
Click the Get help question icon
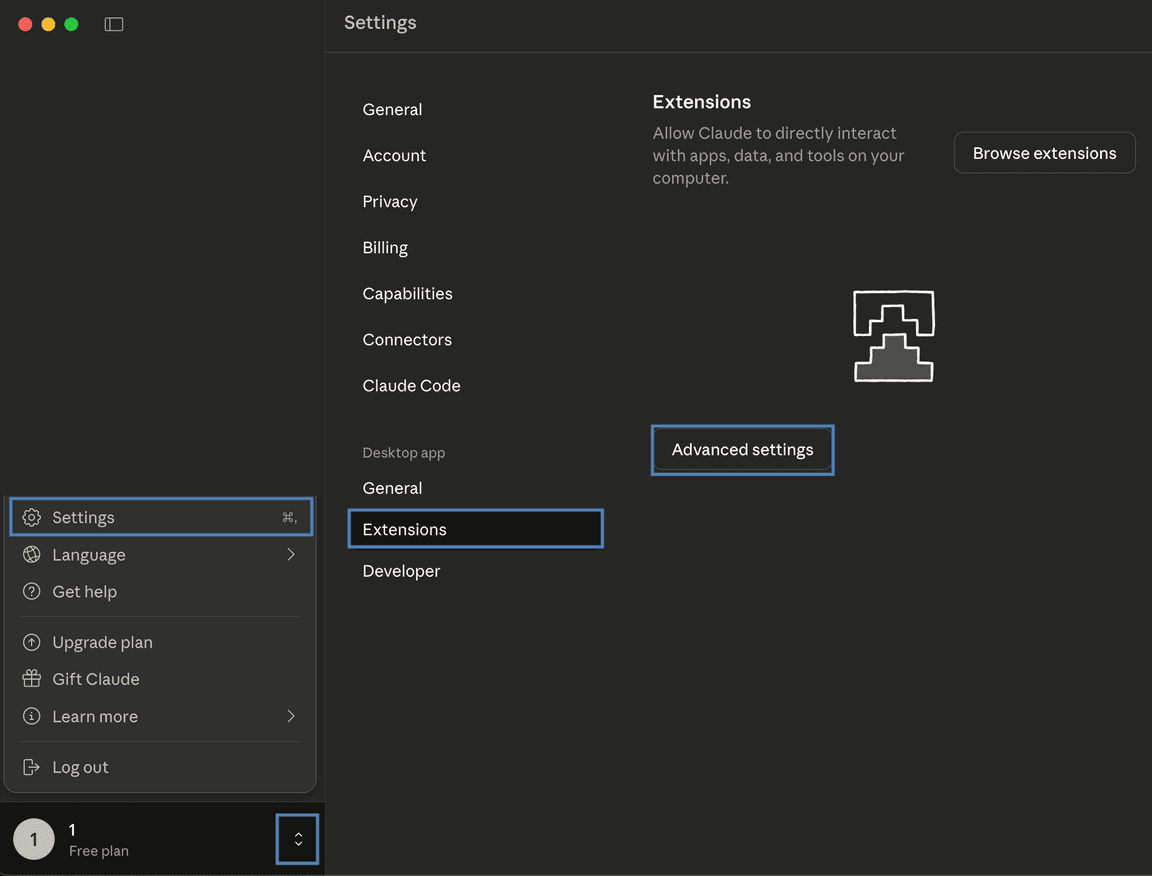pyautogui.click(x=32, y=592)
